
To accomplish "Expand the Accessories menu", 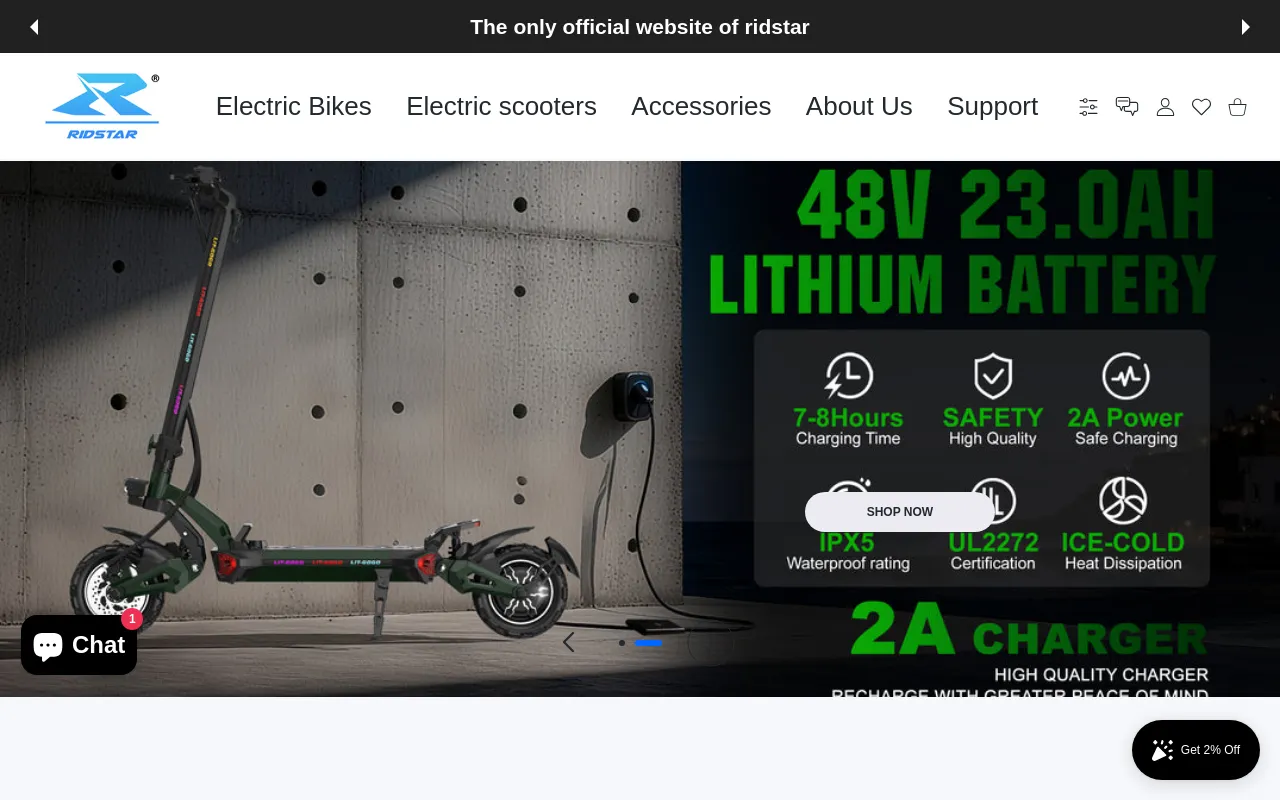I will pyautogui.click(x=701, y=106).
